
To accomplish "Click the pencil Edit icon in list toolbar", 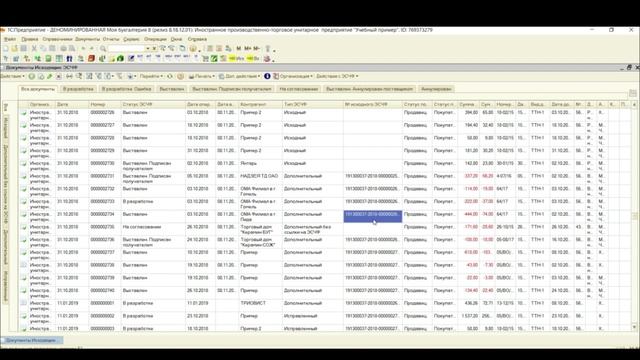I will [x=50, y=76].
